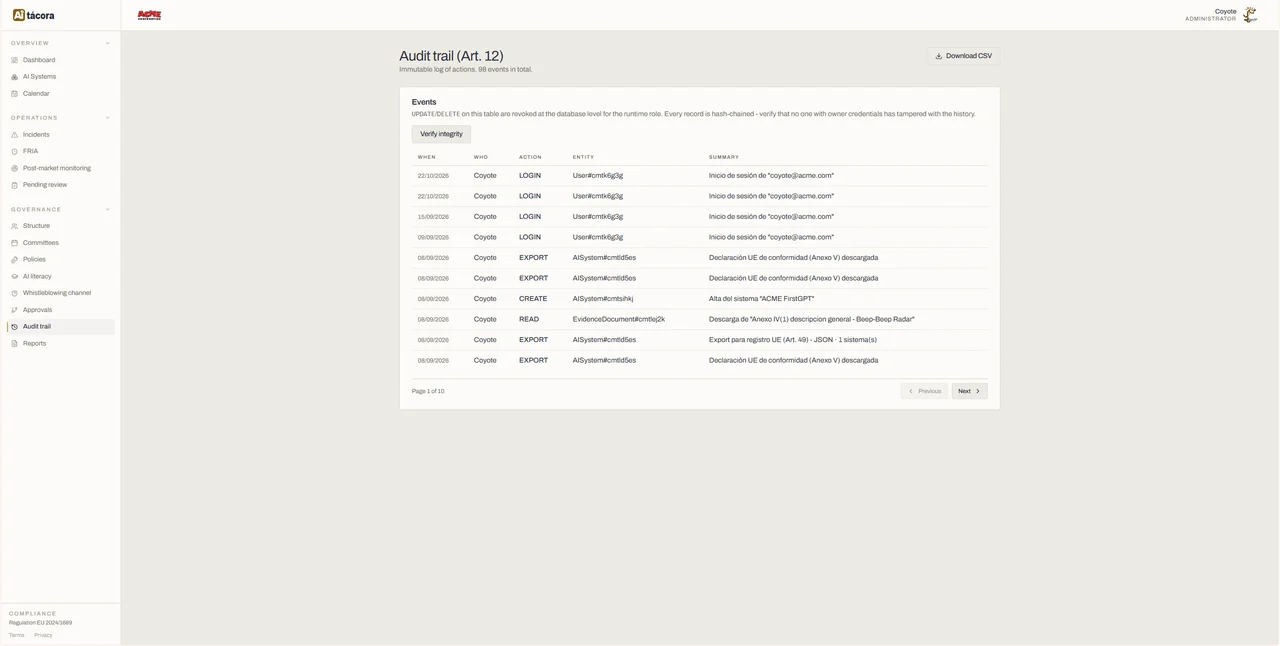This screenshot has height=646, width=1280.
Task: Select entity AISystem#cmtsihkj
Action: click(x=603, y=299)
